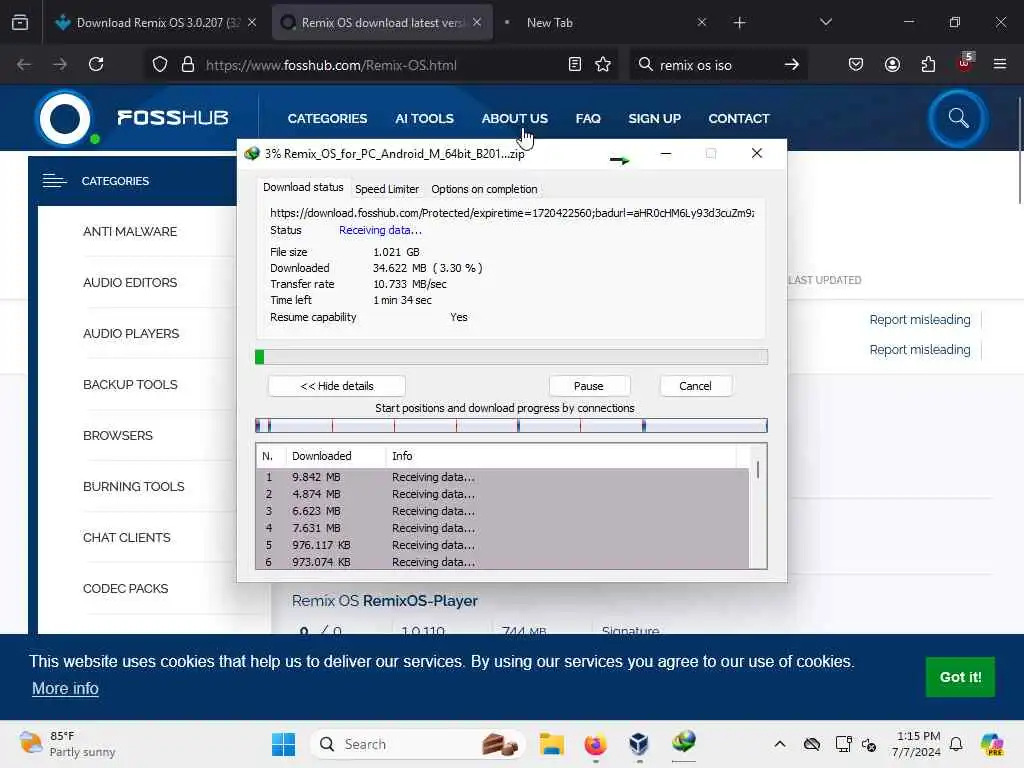List all tabs dropdown arrow
Screen dimensions: 1024x768
pyautogui.click(x=826, y=22)
